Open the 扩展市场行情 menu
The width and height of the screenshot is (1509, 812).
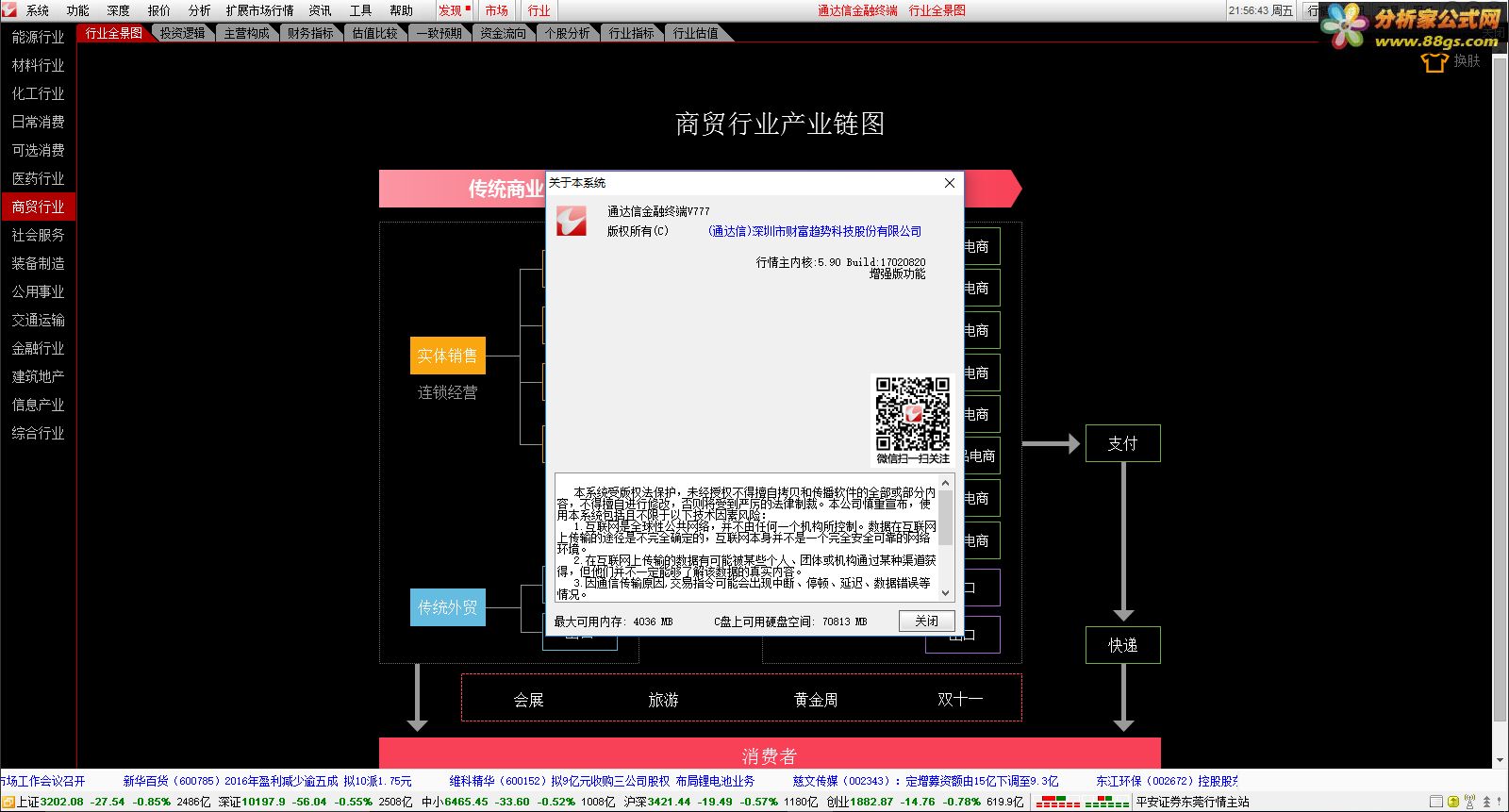pyautogui.click(x=259, y=10)
